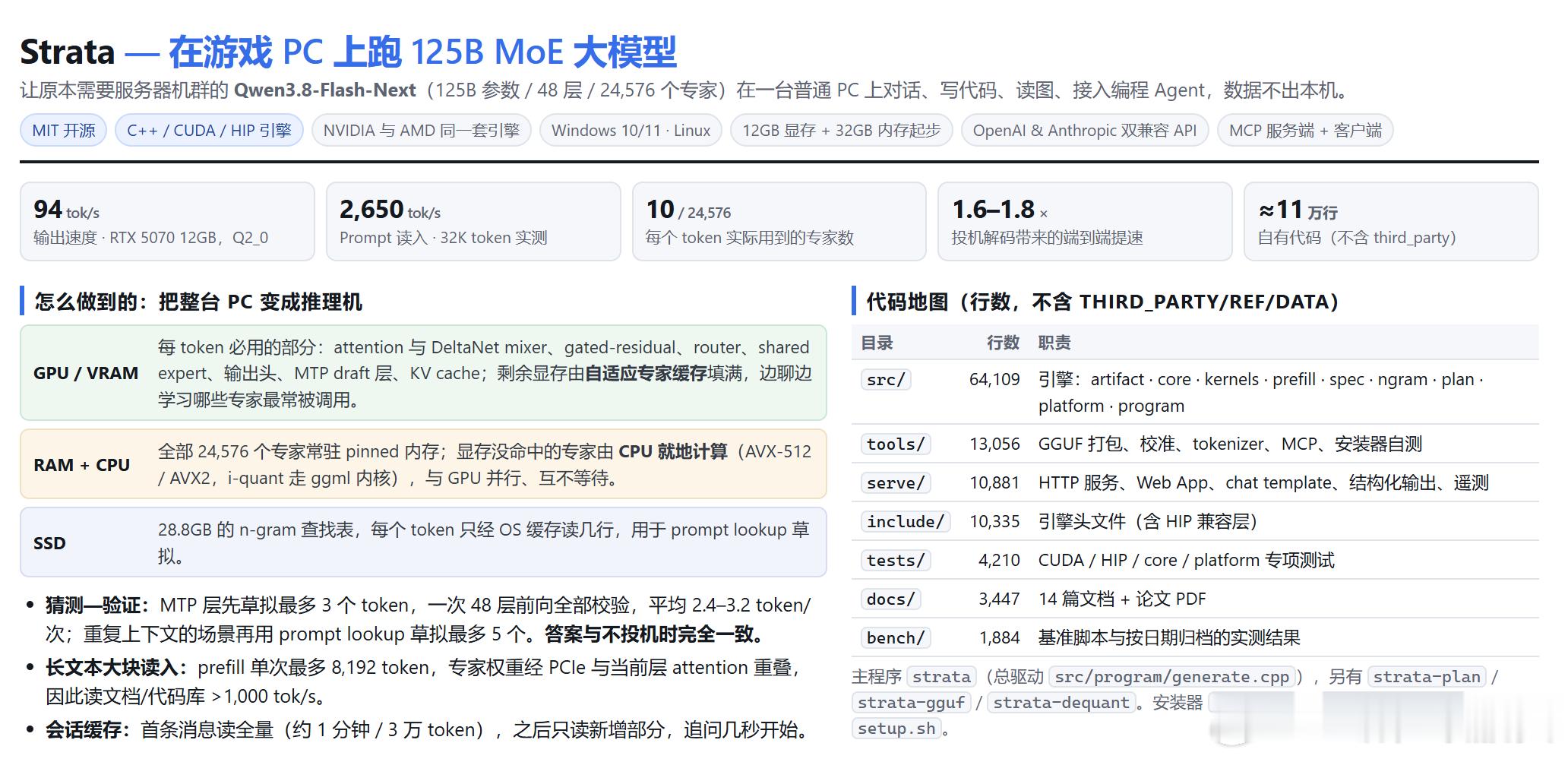
Task: Click the 'src/program/generate.cpp' code label
Action: pos(1171,676)
